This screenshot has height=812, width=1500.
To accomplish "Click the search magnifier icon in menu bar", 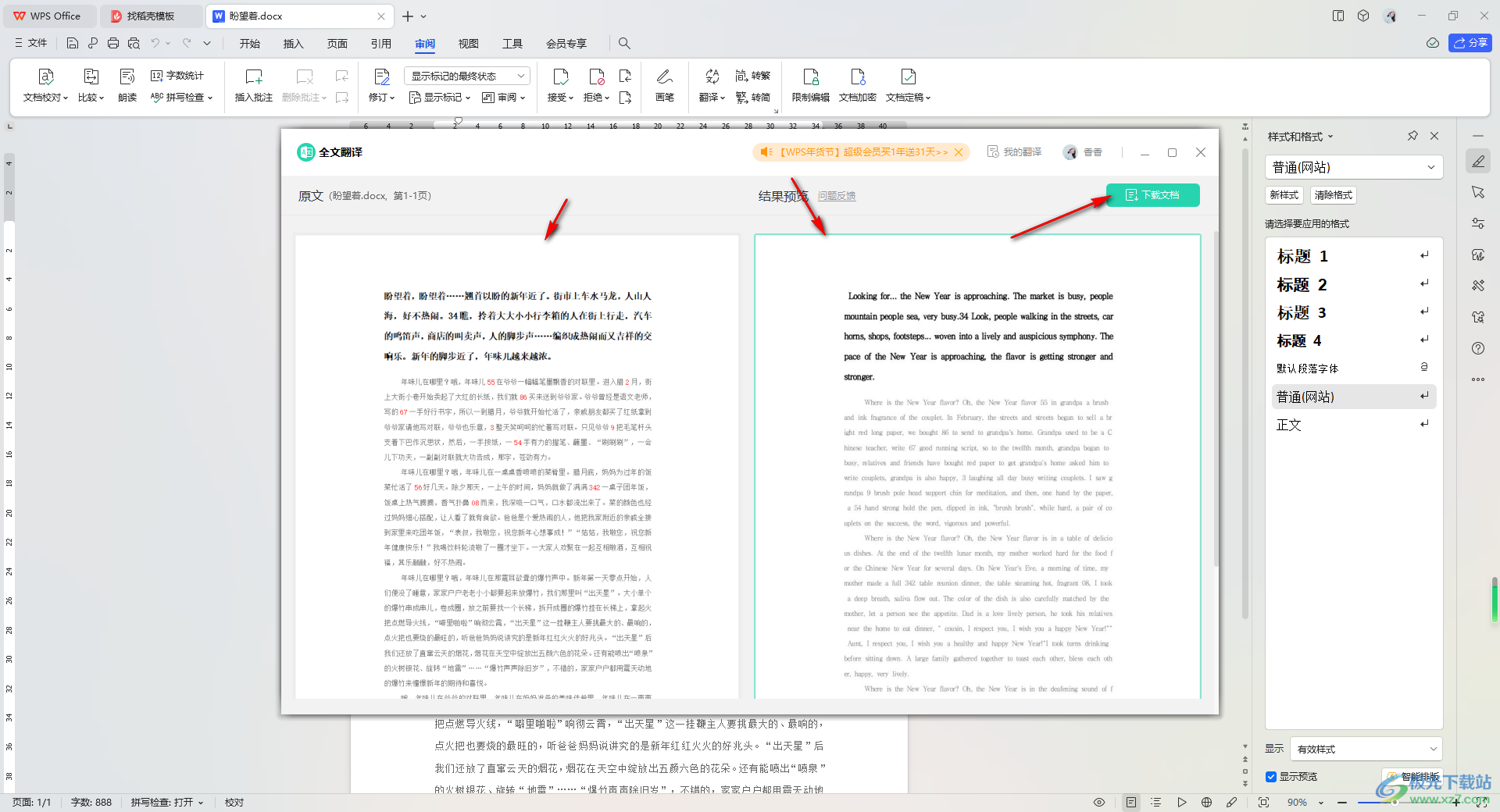I will (624, 44).
